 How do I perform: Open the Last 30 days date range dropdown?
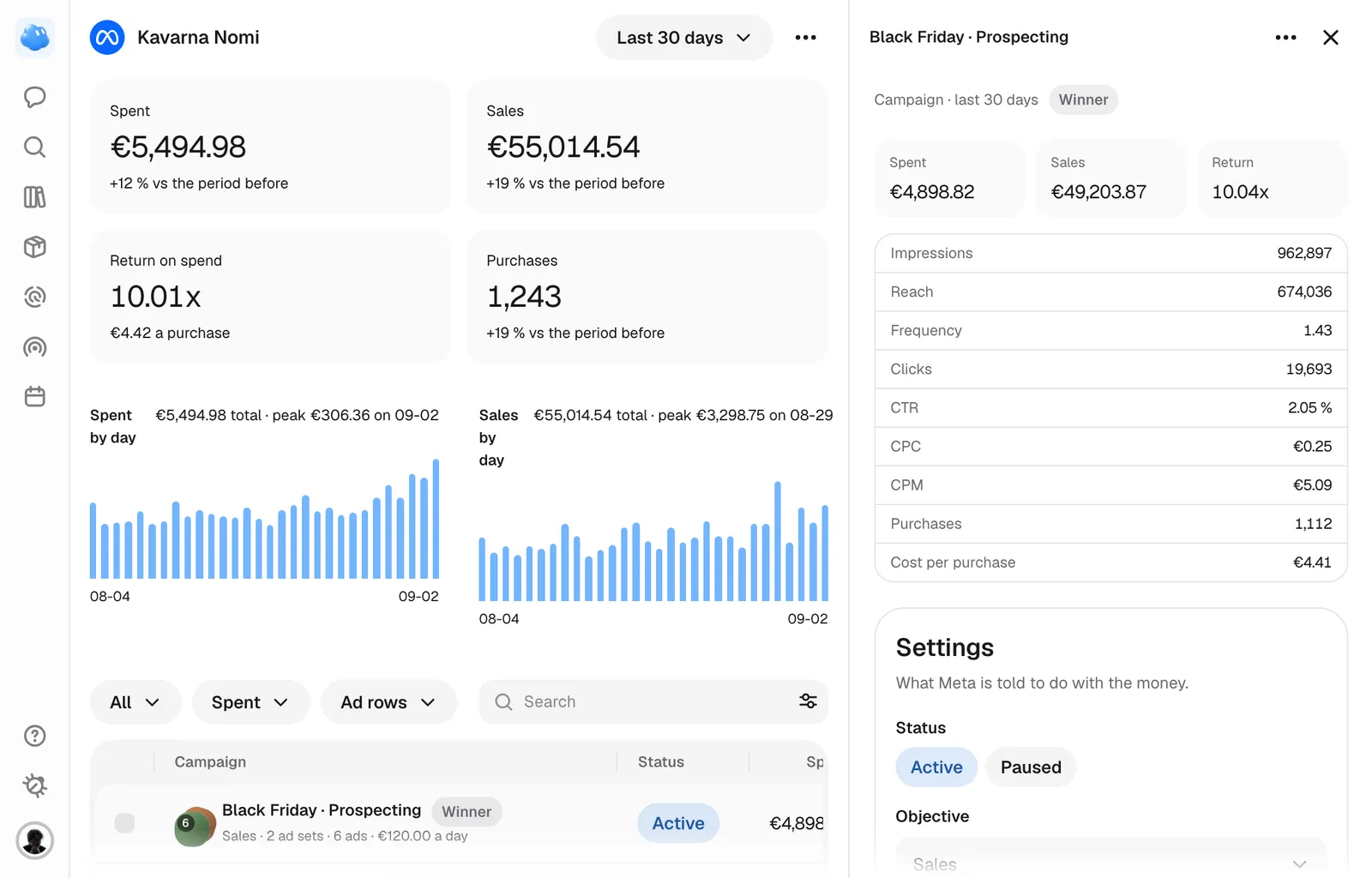(684, 38)
